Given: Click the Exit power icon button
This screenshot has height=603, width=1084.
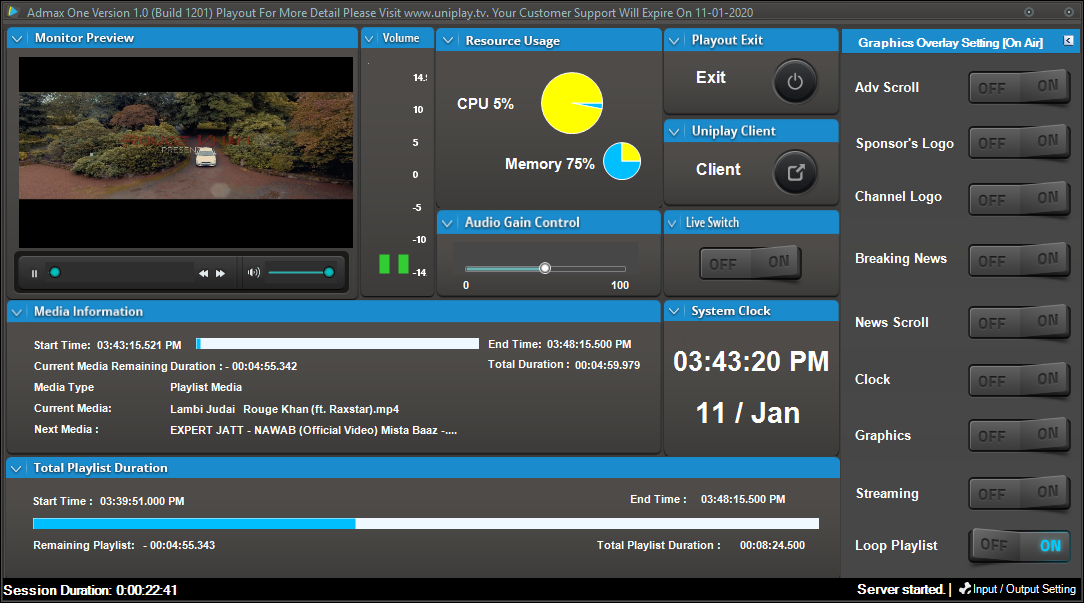Looking at the screenshot, I should click(795, 82).
